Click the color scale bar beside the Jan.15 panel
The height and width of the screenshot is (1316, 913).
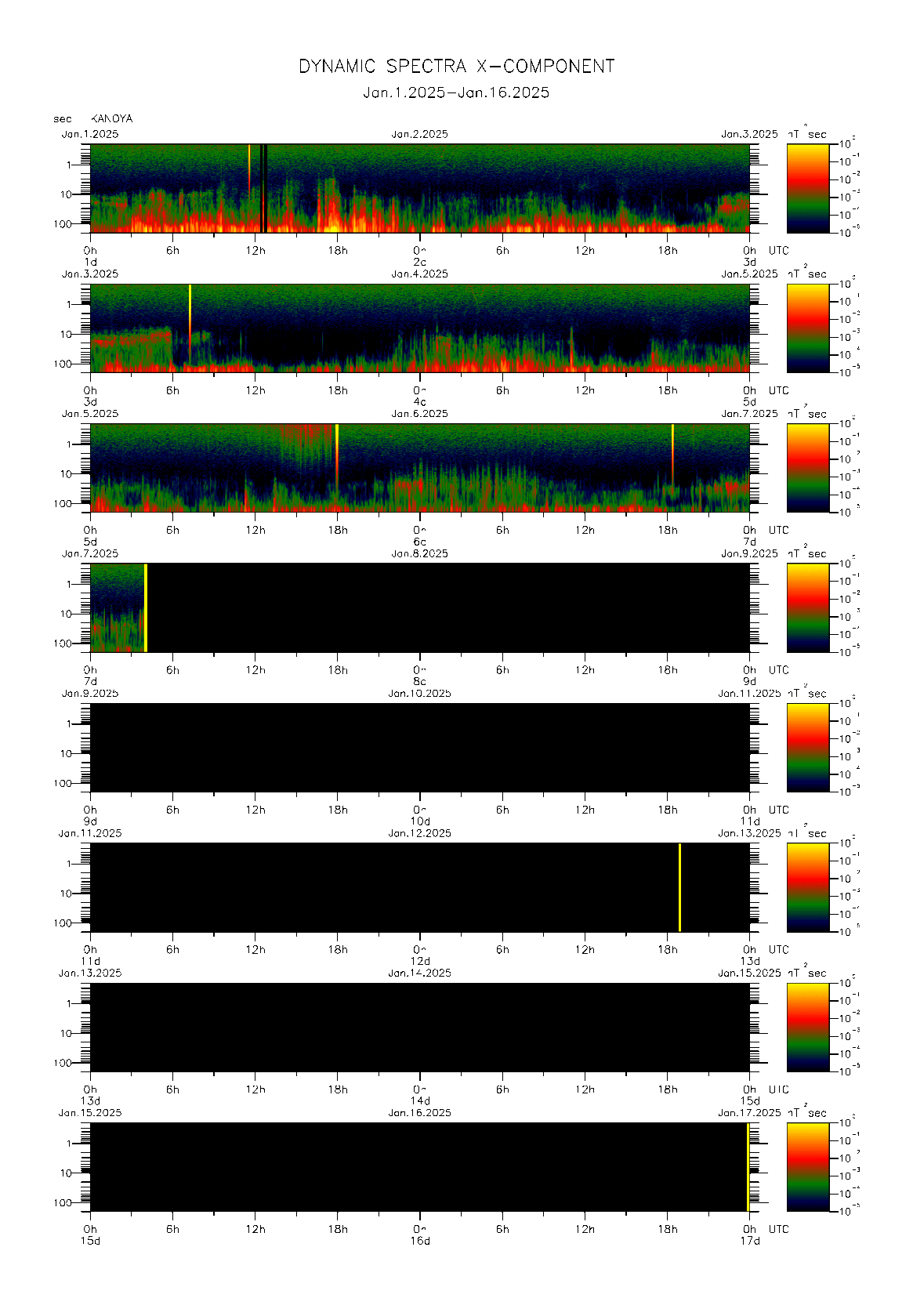(808, 1167)
